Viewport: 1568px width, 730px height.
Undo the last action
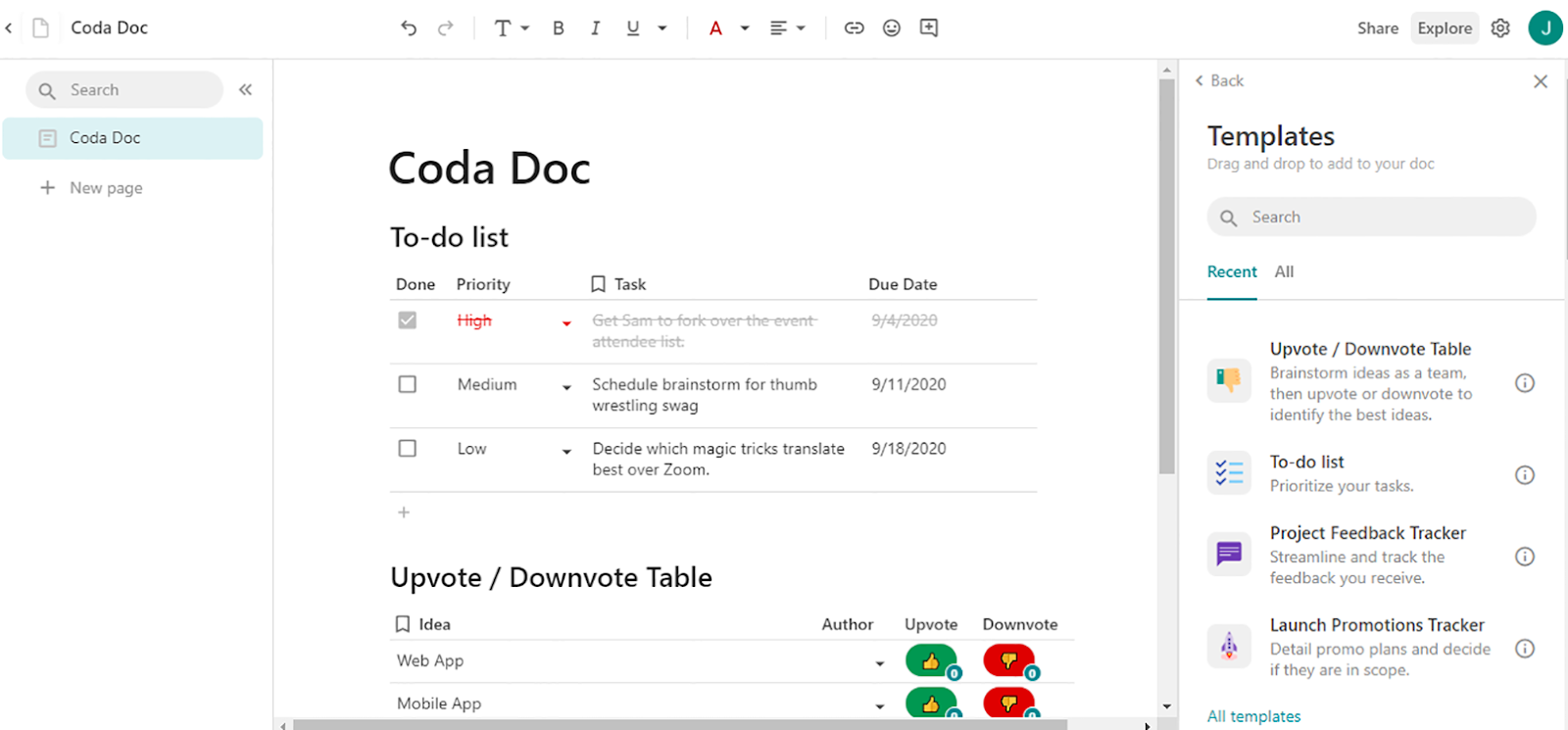point(409,28)
